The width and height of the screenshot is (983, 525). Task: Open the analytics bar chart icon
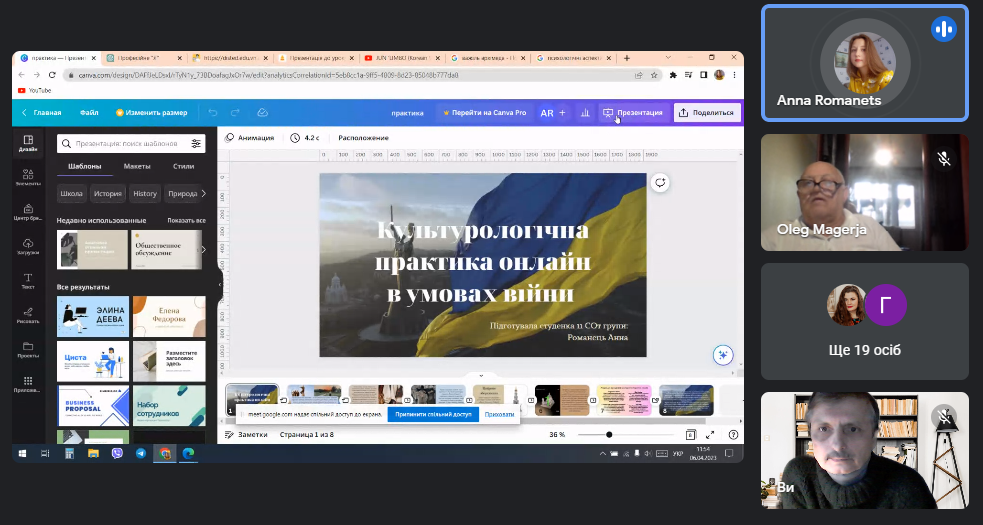(585, 113)
